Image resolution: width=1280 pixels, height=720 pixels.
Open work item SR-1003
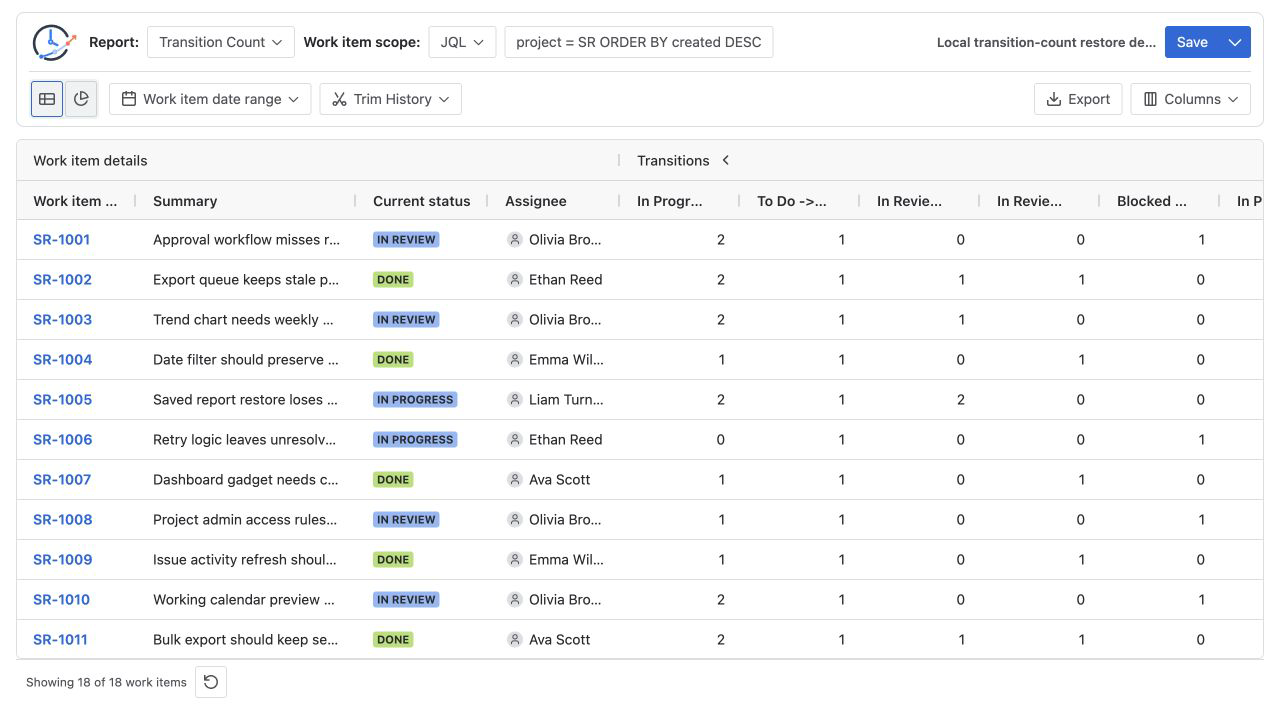[x=62, y=319]
